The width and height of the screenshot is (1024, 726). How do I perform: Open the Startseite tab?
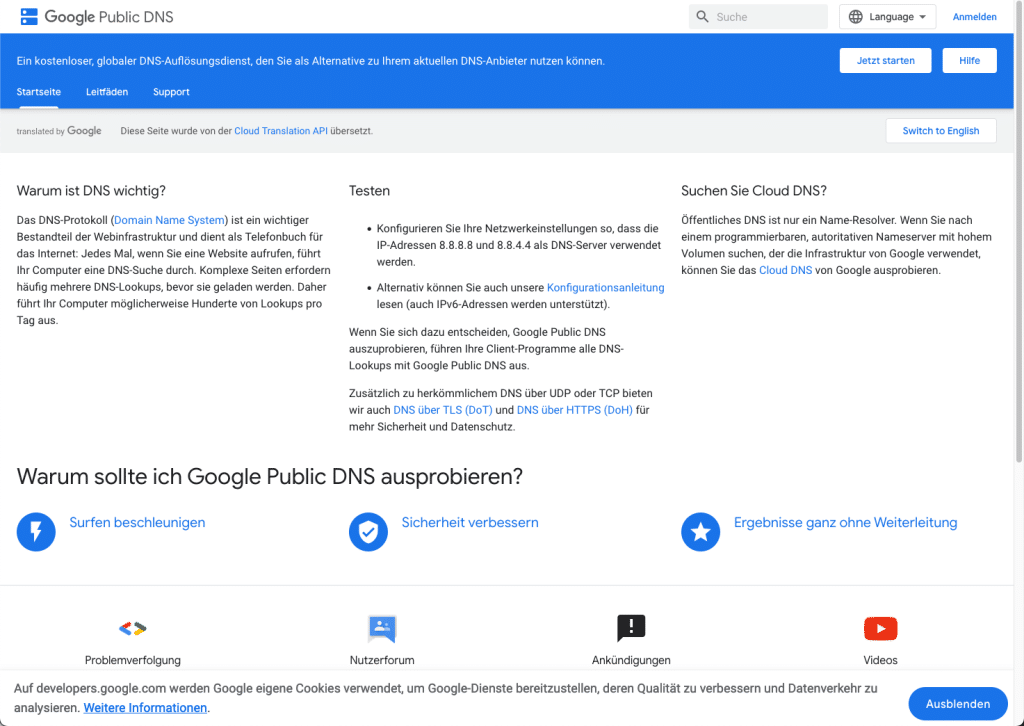pos(38,92)
